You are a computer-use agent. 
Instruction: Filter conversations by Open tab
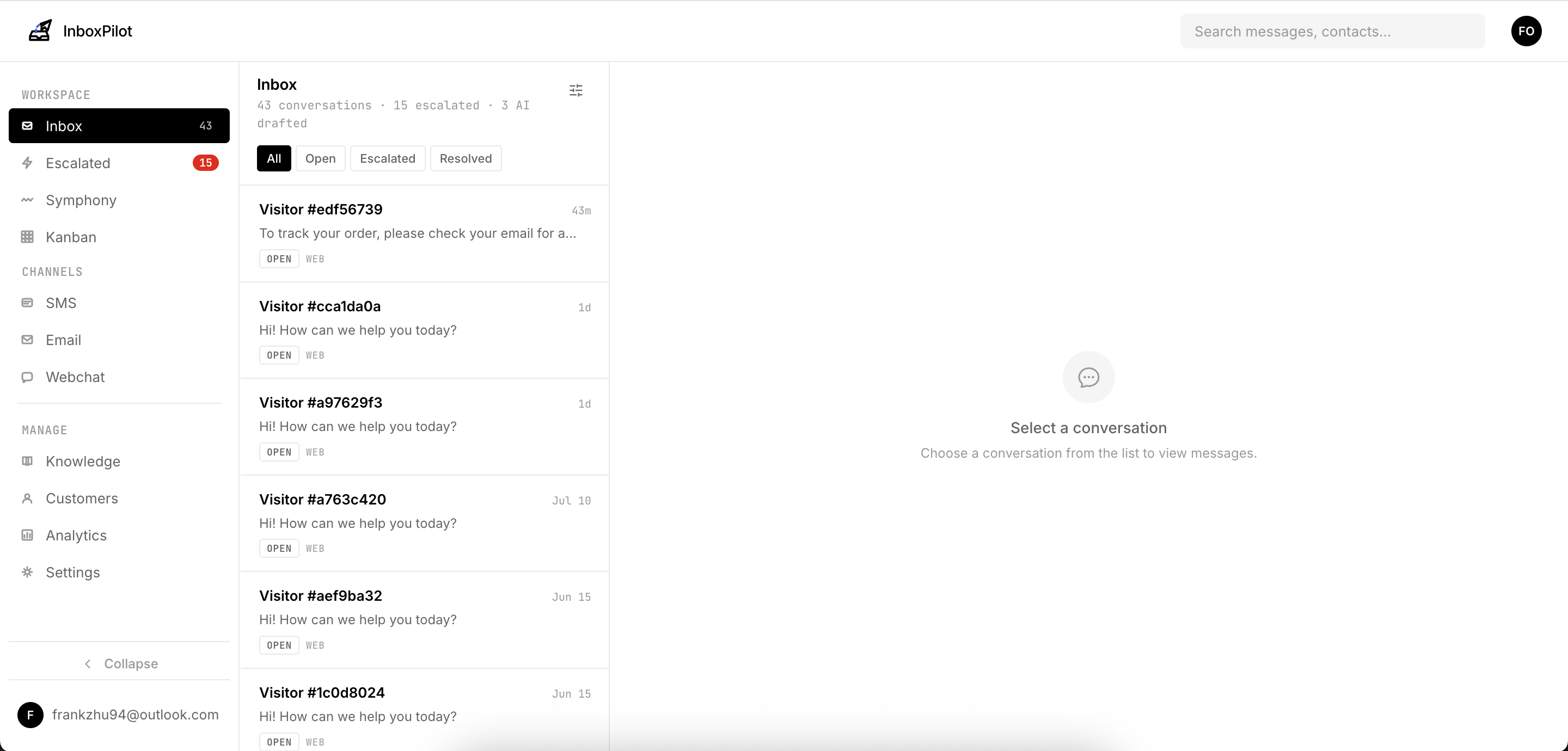[x=320, y=159]
